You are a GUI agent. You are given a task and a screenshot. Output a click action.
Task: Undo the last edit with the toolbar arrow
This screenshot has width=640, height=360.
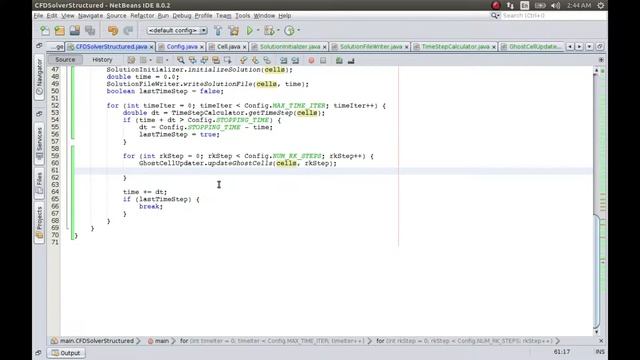[113, 31]
